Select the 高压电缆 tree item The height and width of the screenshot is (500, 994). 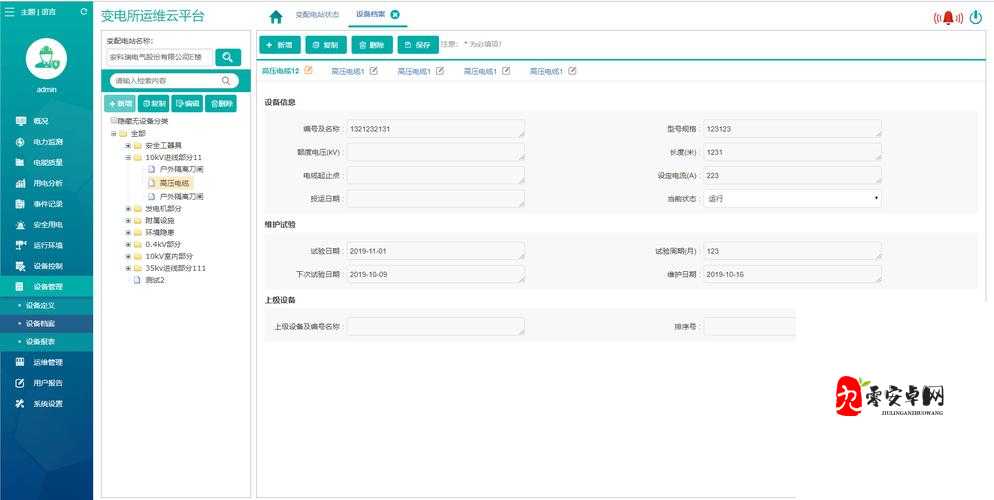point(174,183)
